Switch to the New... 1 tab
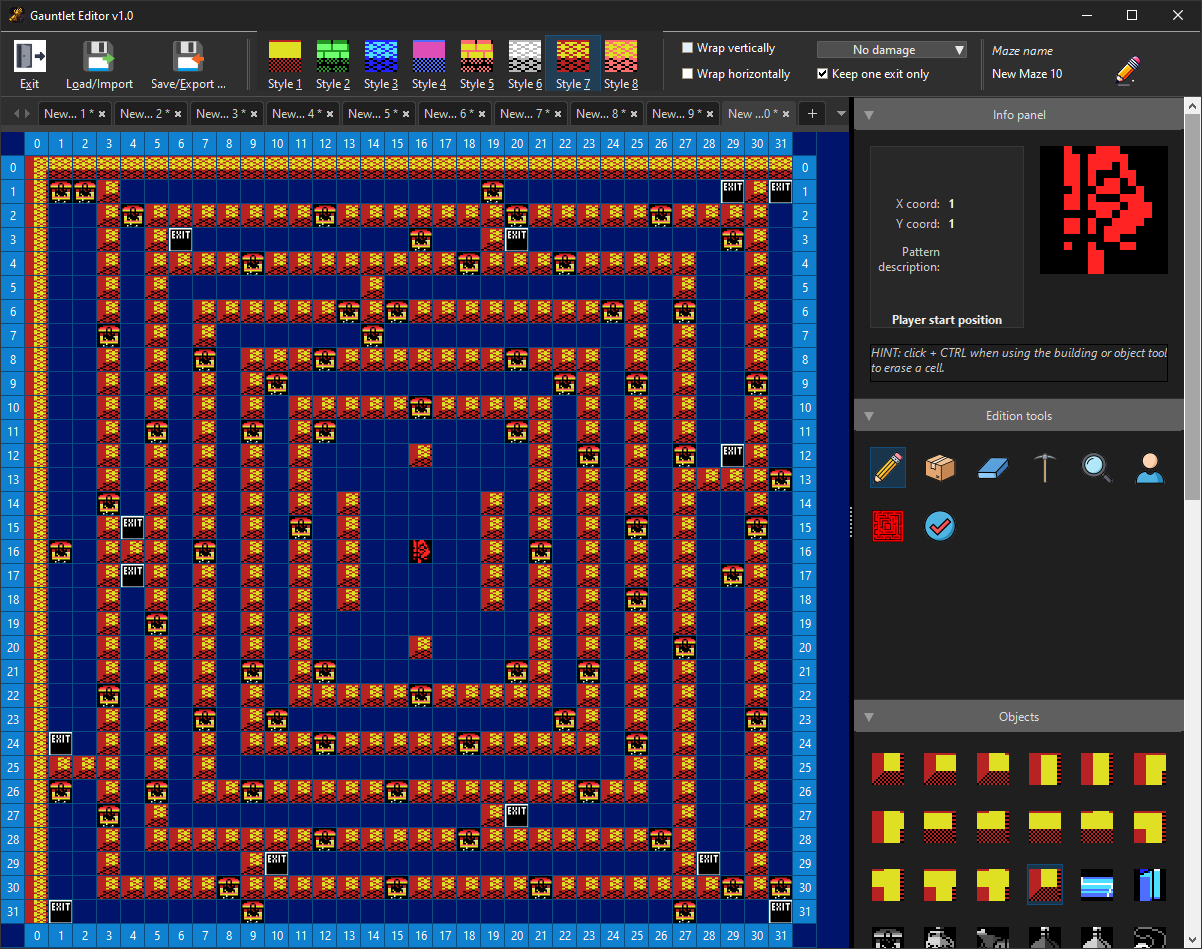Screen dimensions: 1202x949 click(75, 114)
